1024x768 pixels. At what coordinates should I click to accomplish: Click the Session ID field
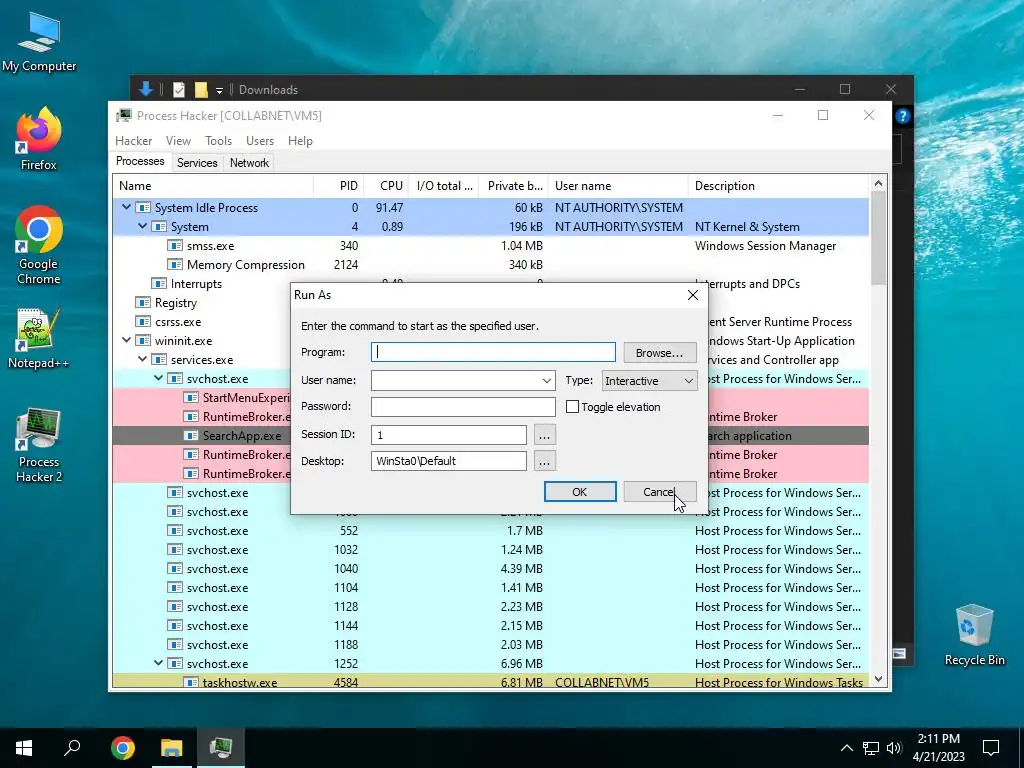449,434
